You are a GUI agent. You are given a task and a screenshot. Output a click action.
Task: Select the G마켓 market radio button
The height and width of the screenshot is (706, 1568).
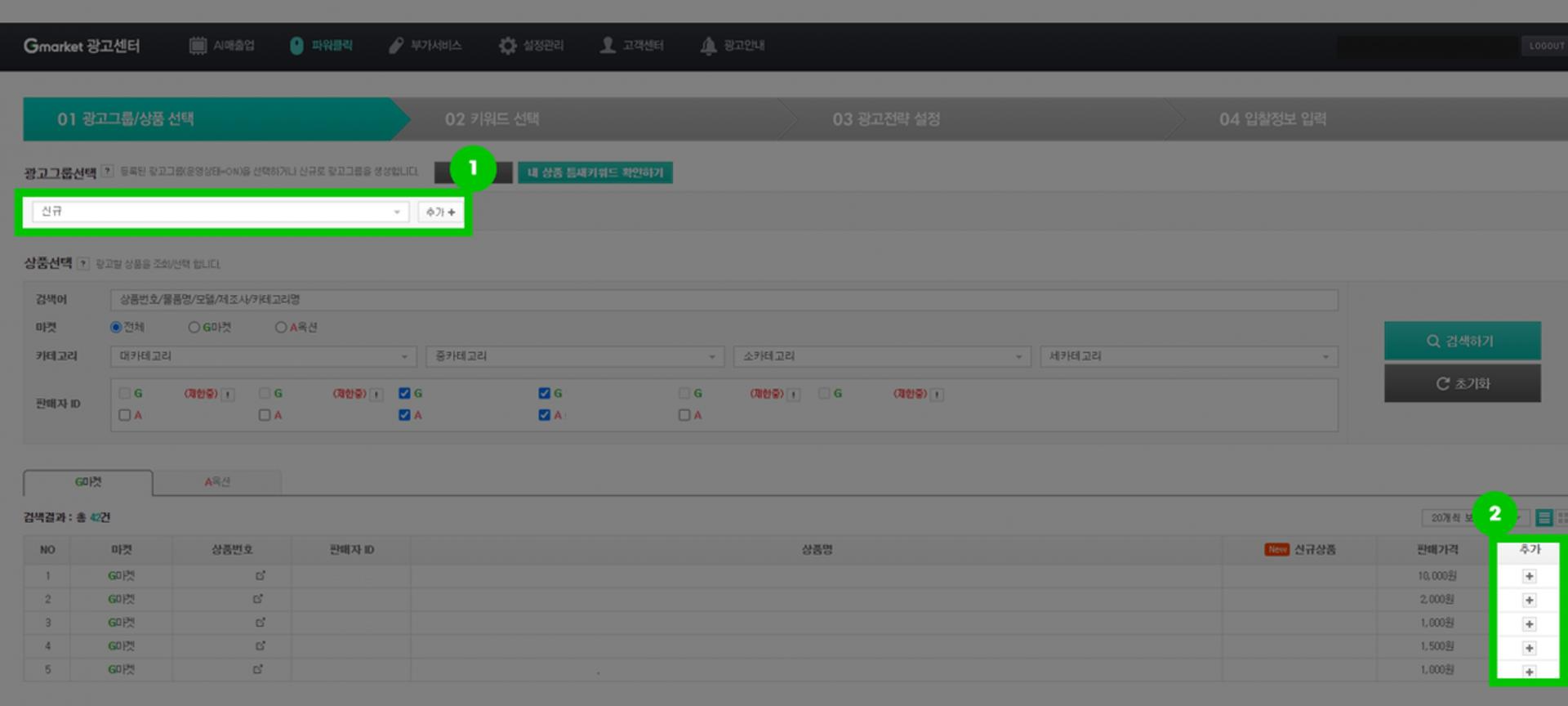(194, 327)
